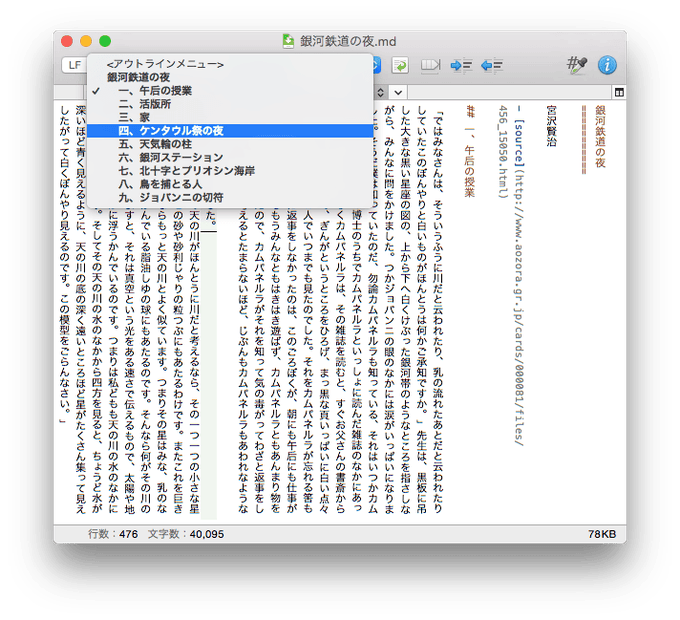Toggle text wrap toolbar icon

400,65
